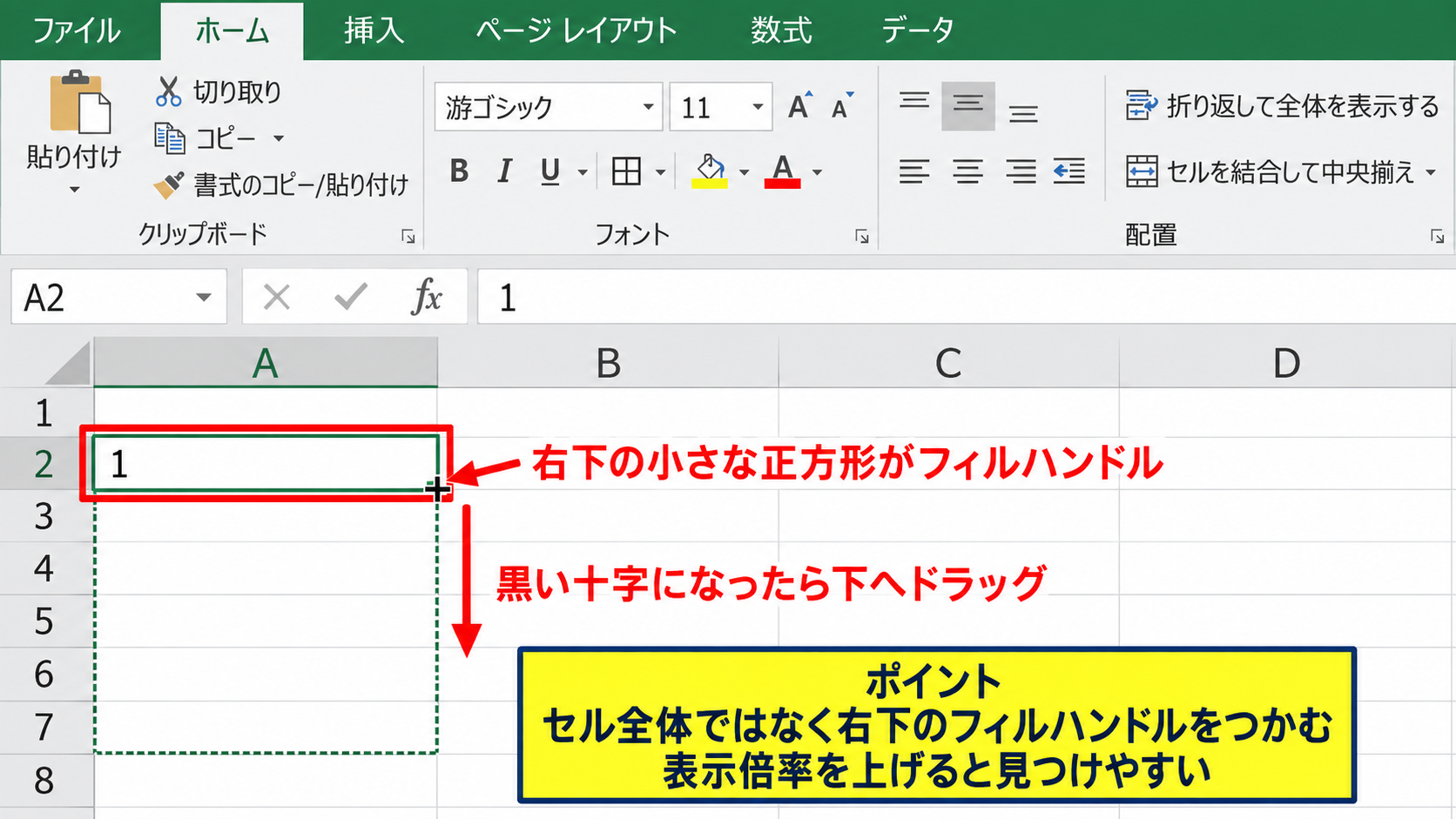The image size is (1456, 819).
Task: Click the Cut scissors icon
Action: click(168, 91)
